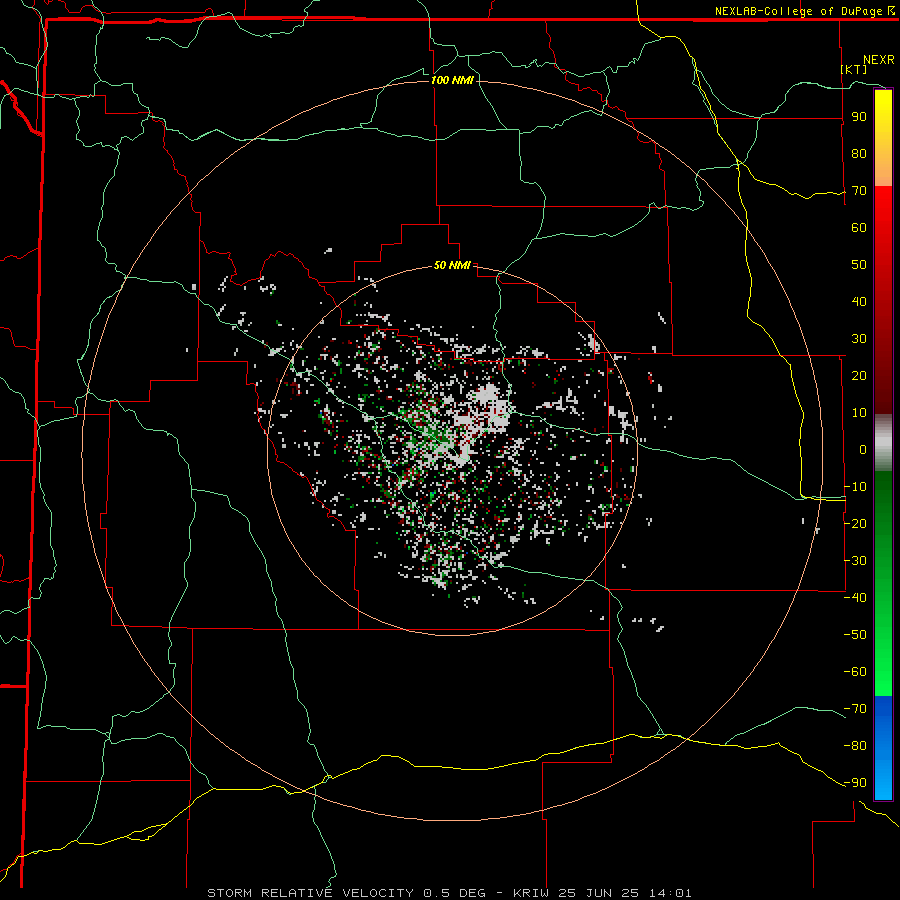
Task: Click the STORM RELATIVE VELOCITY product title
Action: point(311,893)
